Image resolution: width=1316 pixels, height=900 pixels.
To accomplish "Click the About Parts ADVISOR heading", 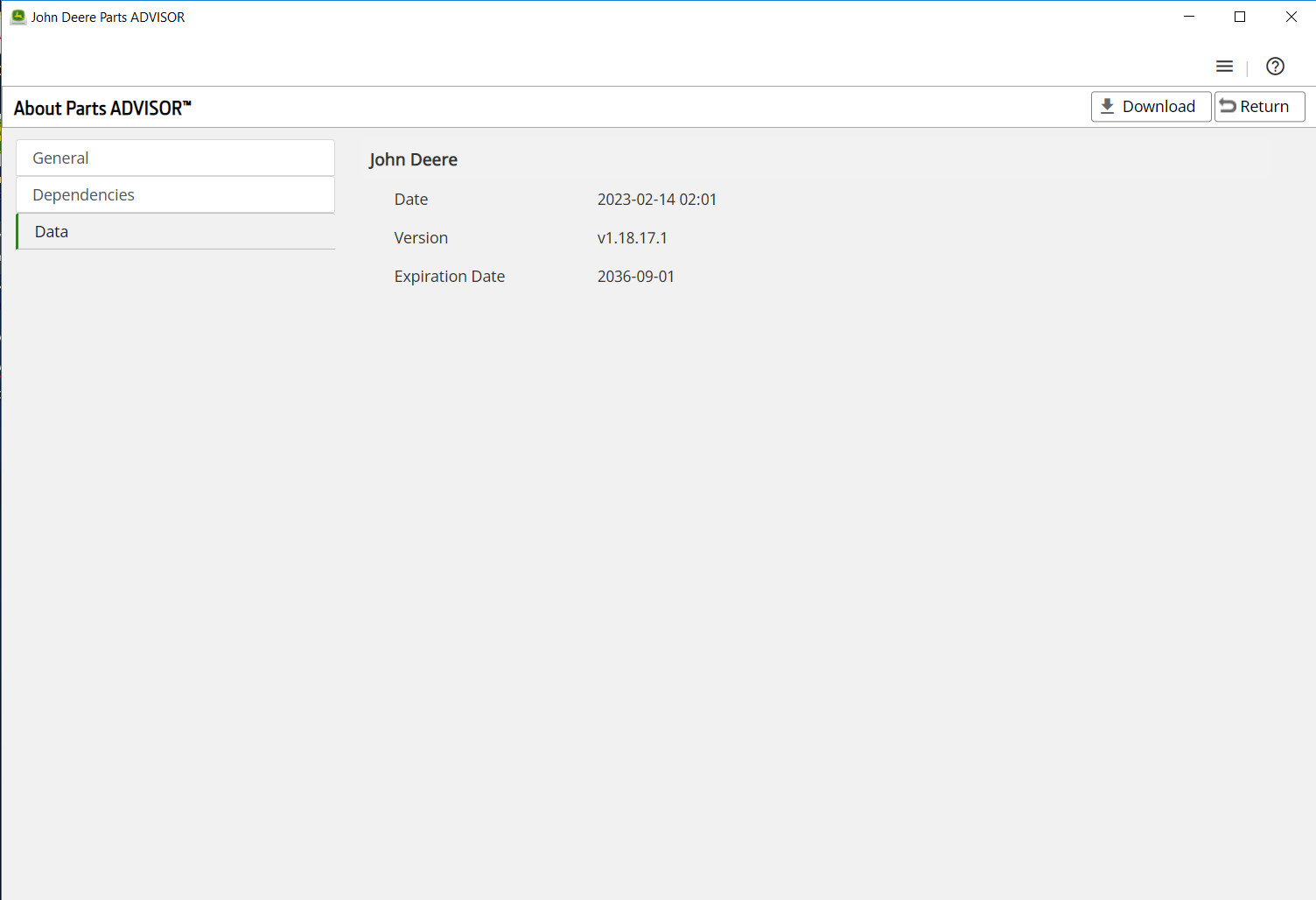I will click(102, 109).
